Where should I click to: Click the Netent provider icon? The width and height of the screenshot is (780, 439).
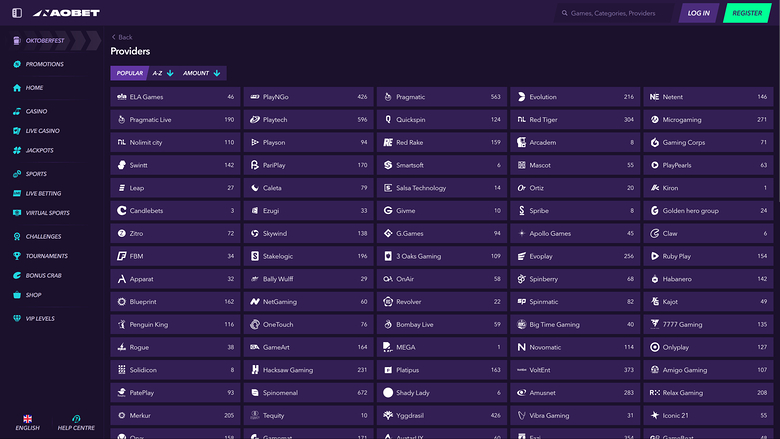click(655, 97)
